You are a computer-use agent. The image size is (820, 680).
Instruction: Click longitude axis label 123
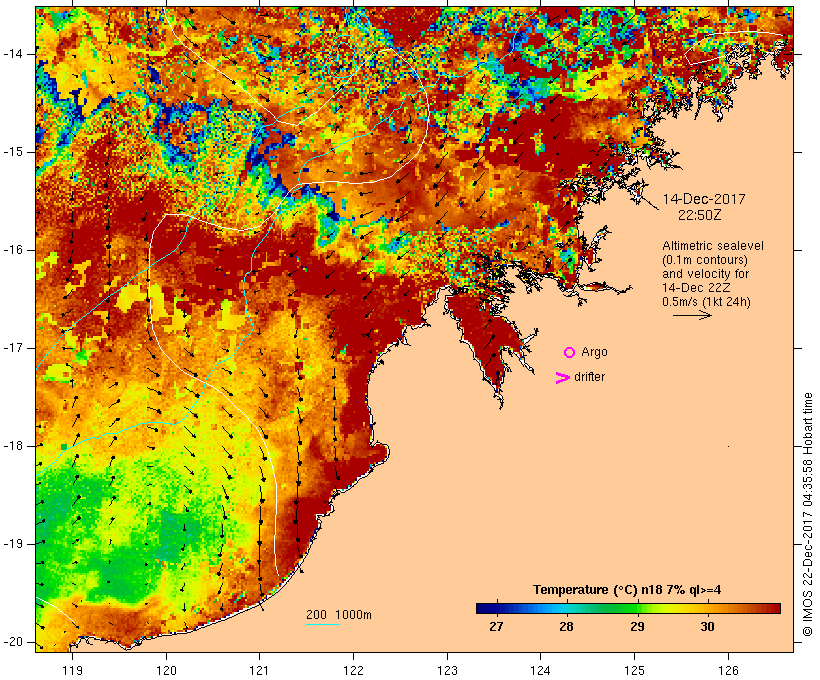coord(447,671)
